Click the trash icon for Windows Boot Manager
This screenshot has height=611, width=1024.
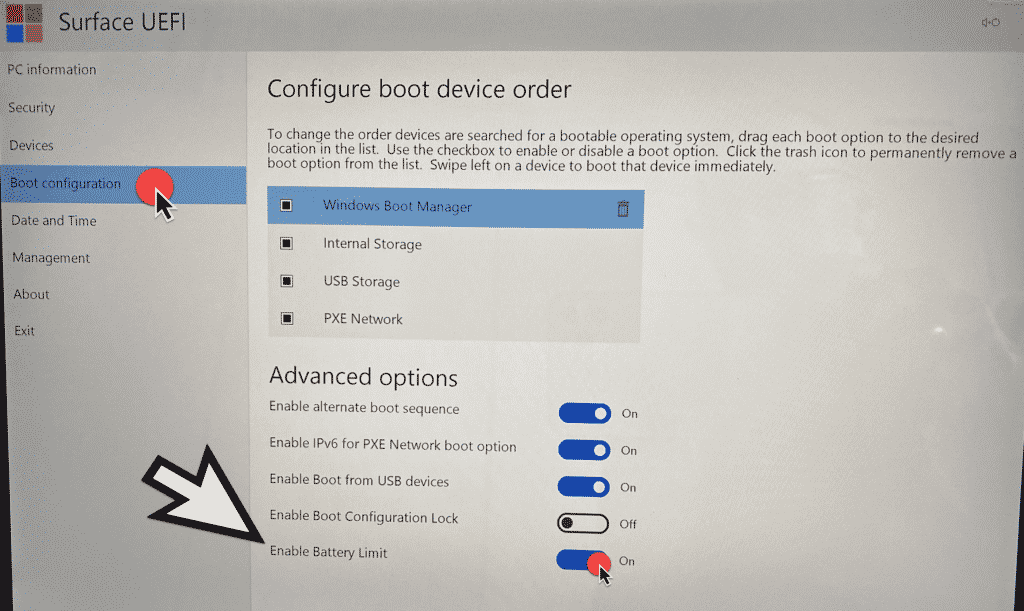[623, 208]
